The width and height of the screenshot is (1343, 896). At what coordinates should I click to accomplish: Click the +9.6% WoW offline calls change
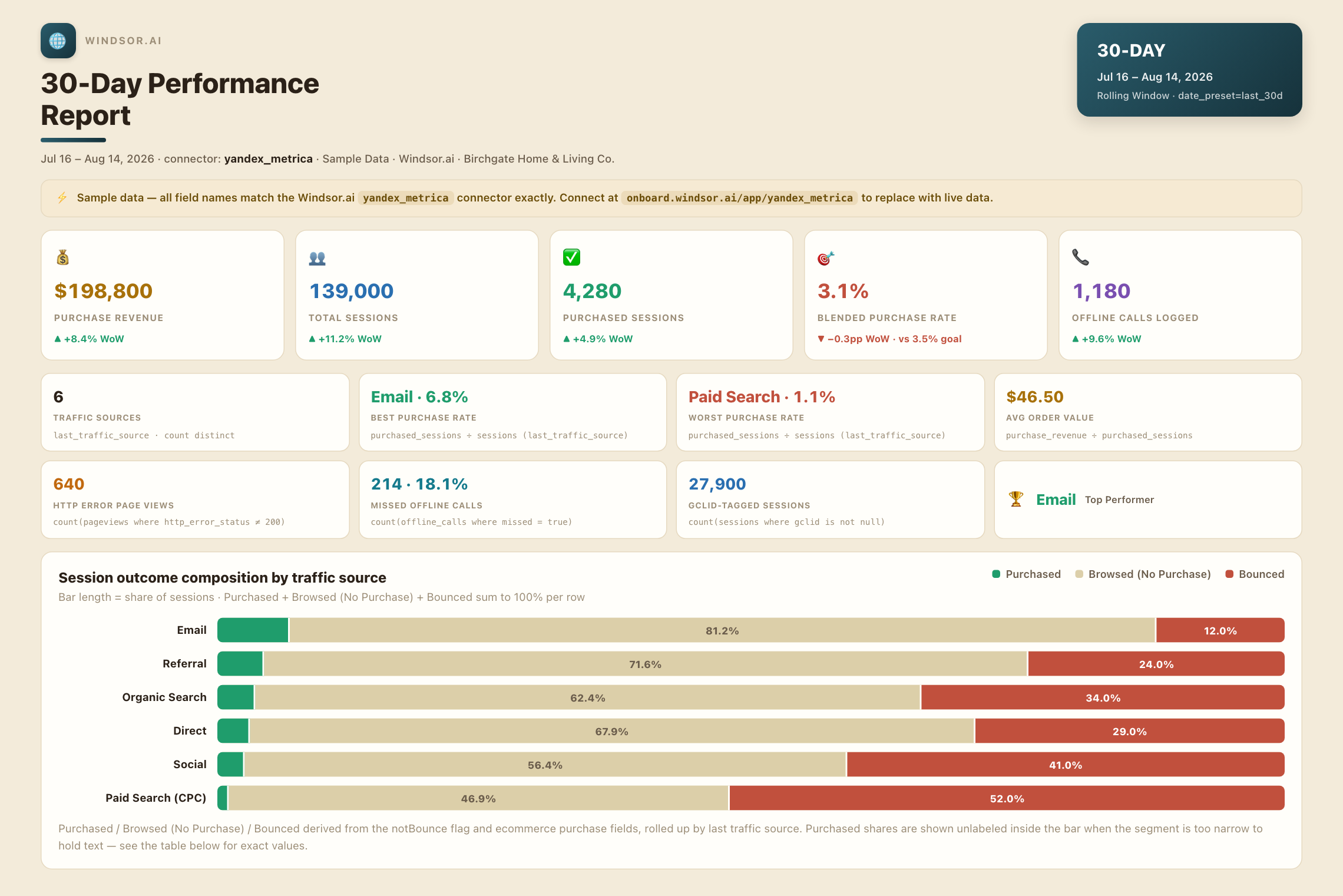(1106, 339)
